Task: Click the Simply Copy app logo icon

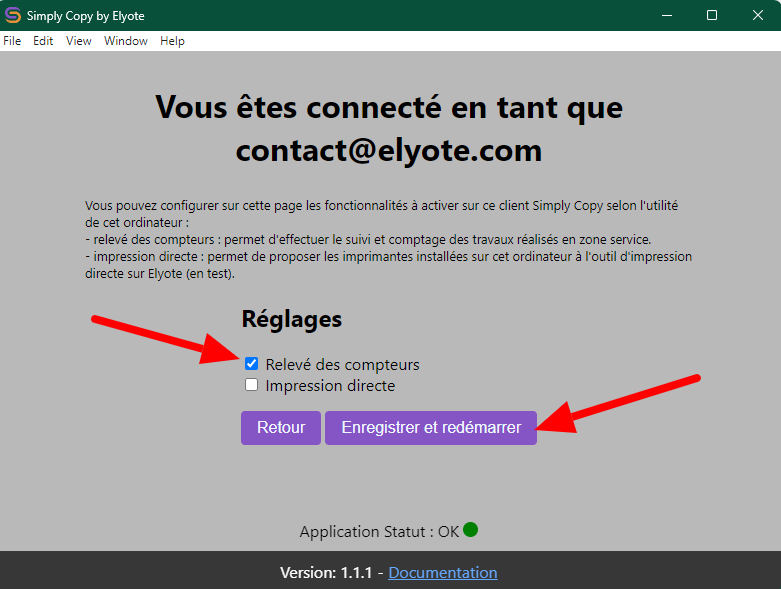Action: pyautogui.click(x=12, y=15)
